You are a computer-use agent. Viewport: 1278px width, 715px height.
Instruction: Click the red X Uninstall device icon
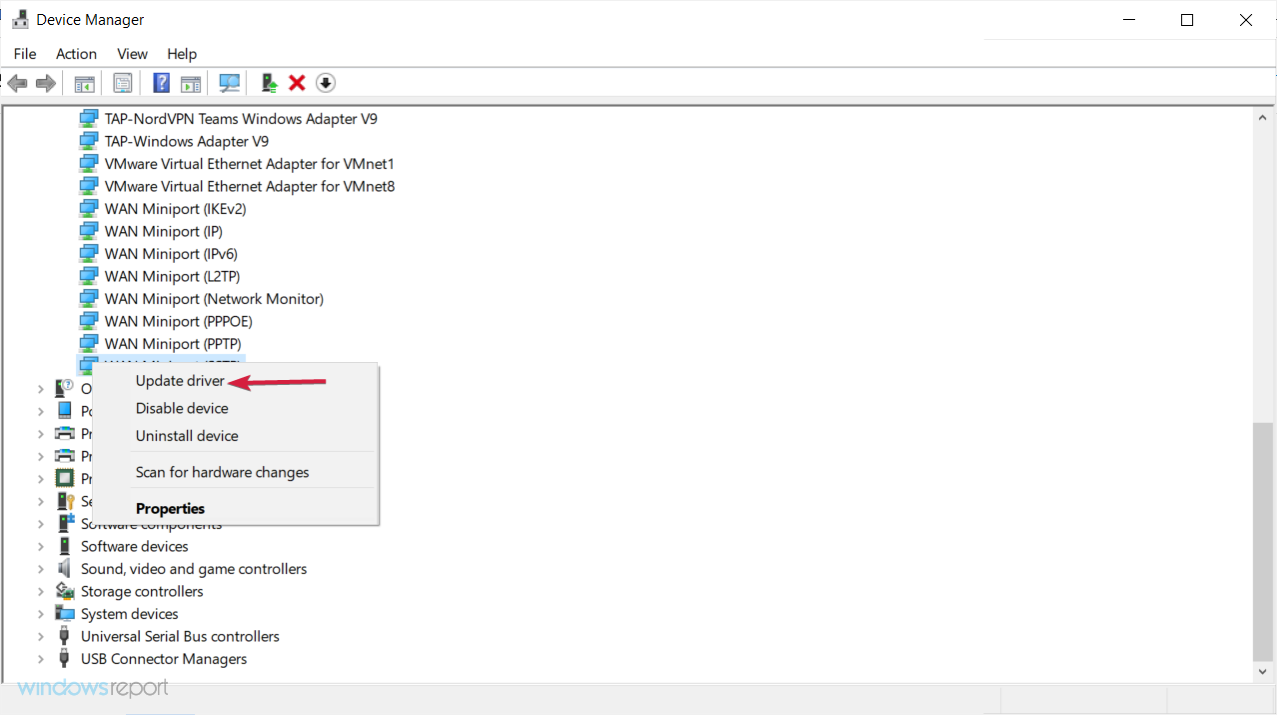(x=297, y=83)
